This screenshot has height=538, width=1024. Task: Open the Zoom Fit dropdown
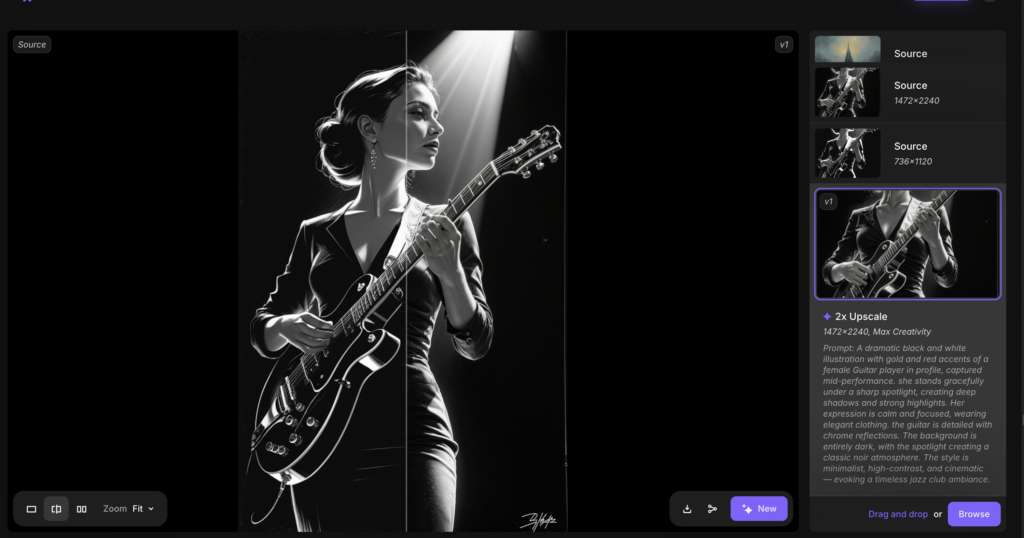129,509
